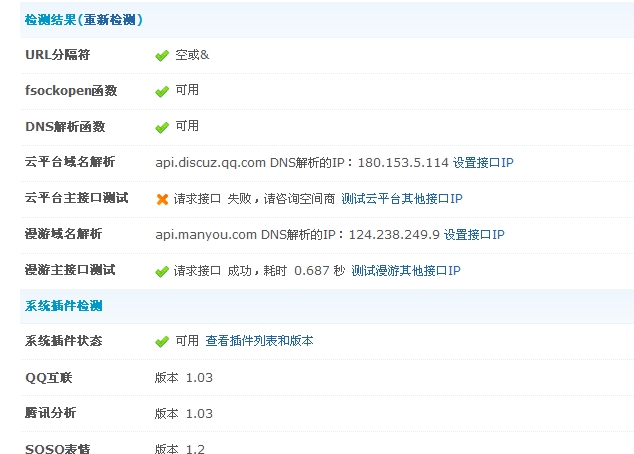Click green checkmark beside fsockopen函数
The width and height of the screenshot is (634, 454).
tap(162, 91)
